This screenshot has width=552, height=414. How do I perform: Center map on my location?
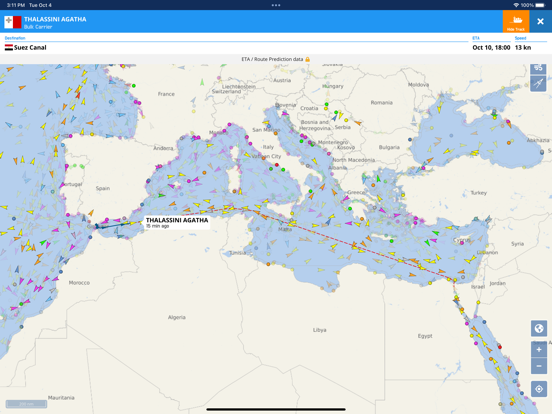pyautogui.click(x=539, y=389)
